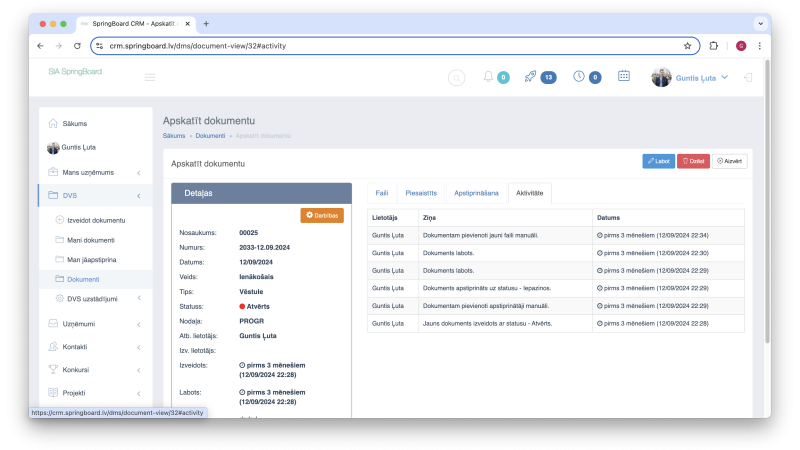Click Sākums breadcrumb link
The height and width of the screenshot is (450, 800).
coord(174,136)
